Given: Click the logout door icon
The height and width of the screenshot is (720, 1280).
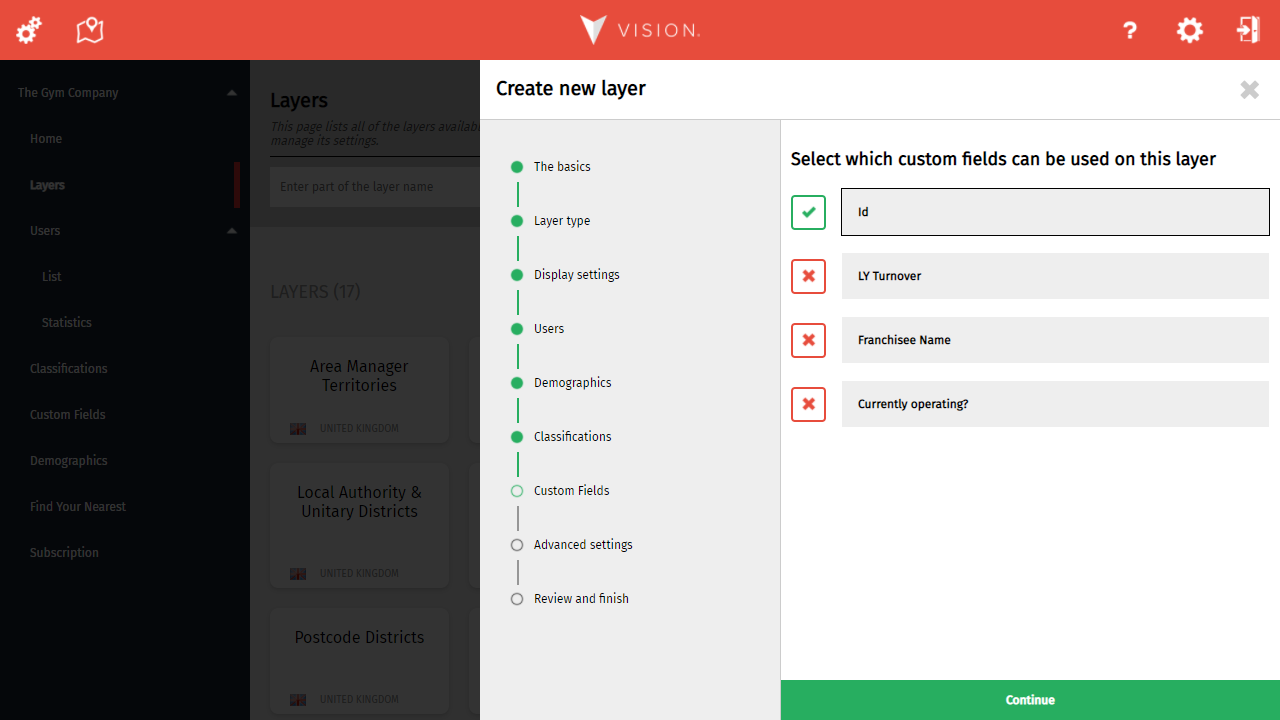Looking at the screenshot, I should (x=1248, y=30).
